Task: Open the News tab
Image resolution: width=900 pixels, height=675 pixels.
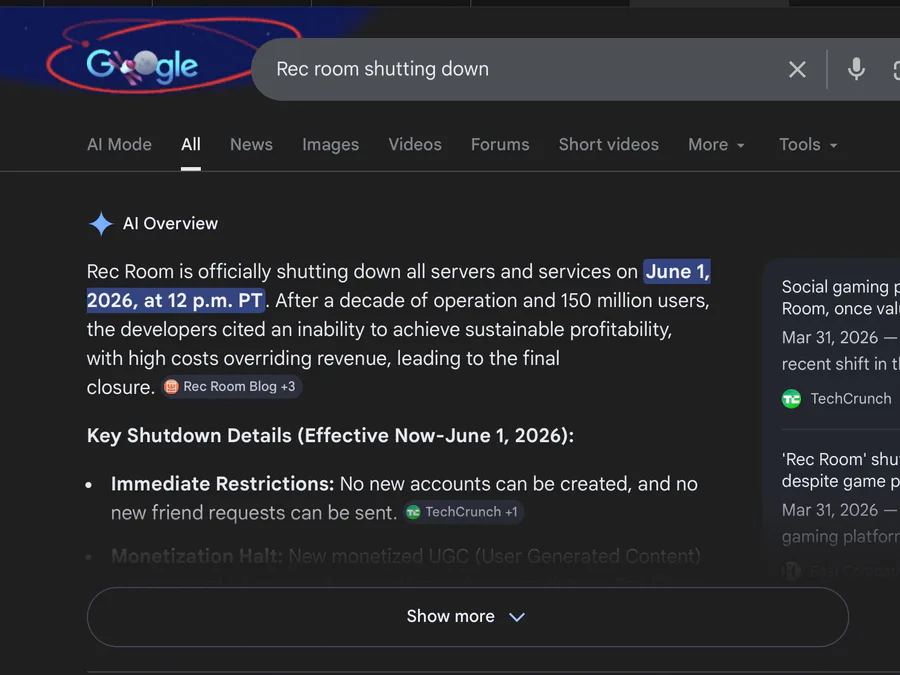Action: pos(251,145)
